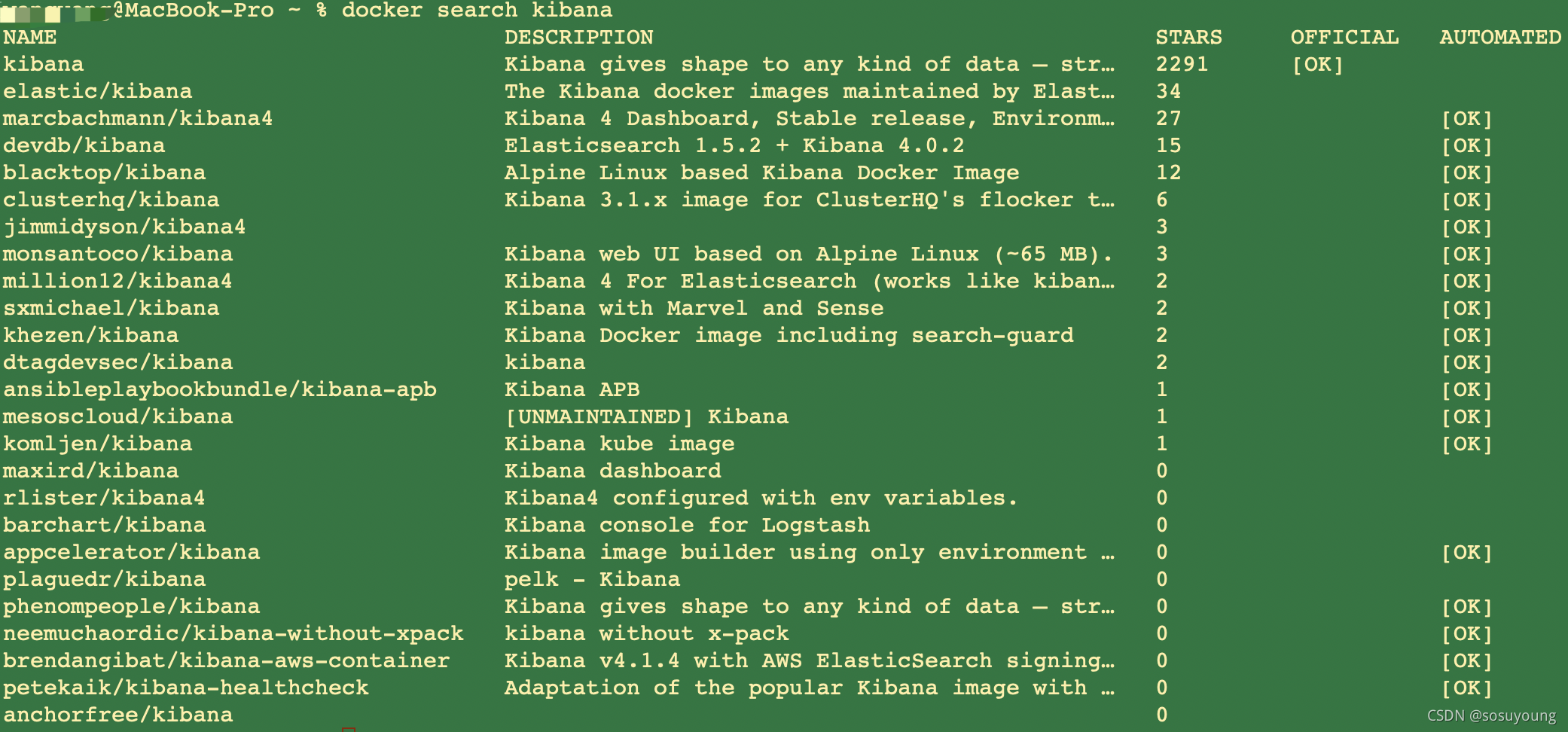Click the [UNMAINTAINED] Kibana description
Screen dimensions: 1568x732
point(646,416)
